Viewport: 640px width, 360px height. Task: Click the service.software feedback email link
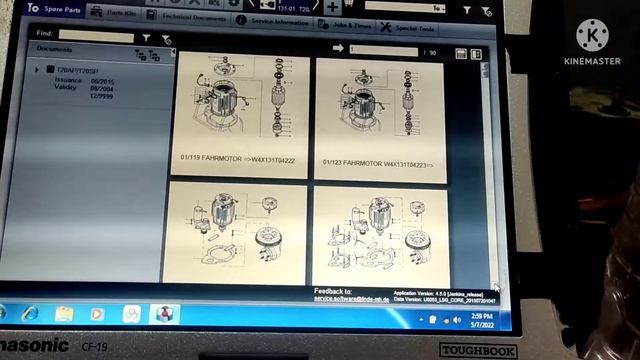click(x=351, y=299)
